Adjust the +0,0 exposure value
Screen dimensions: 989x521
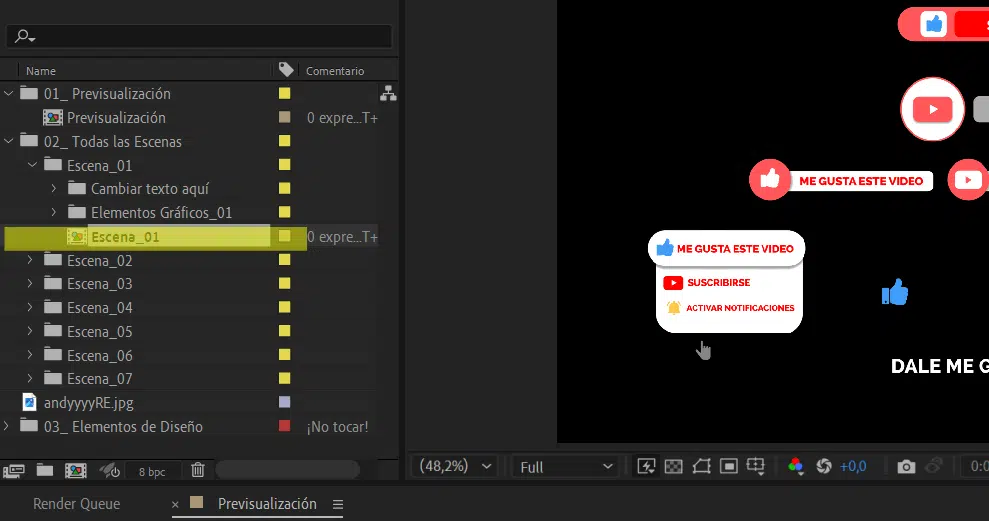(853, 466)
